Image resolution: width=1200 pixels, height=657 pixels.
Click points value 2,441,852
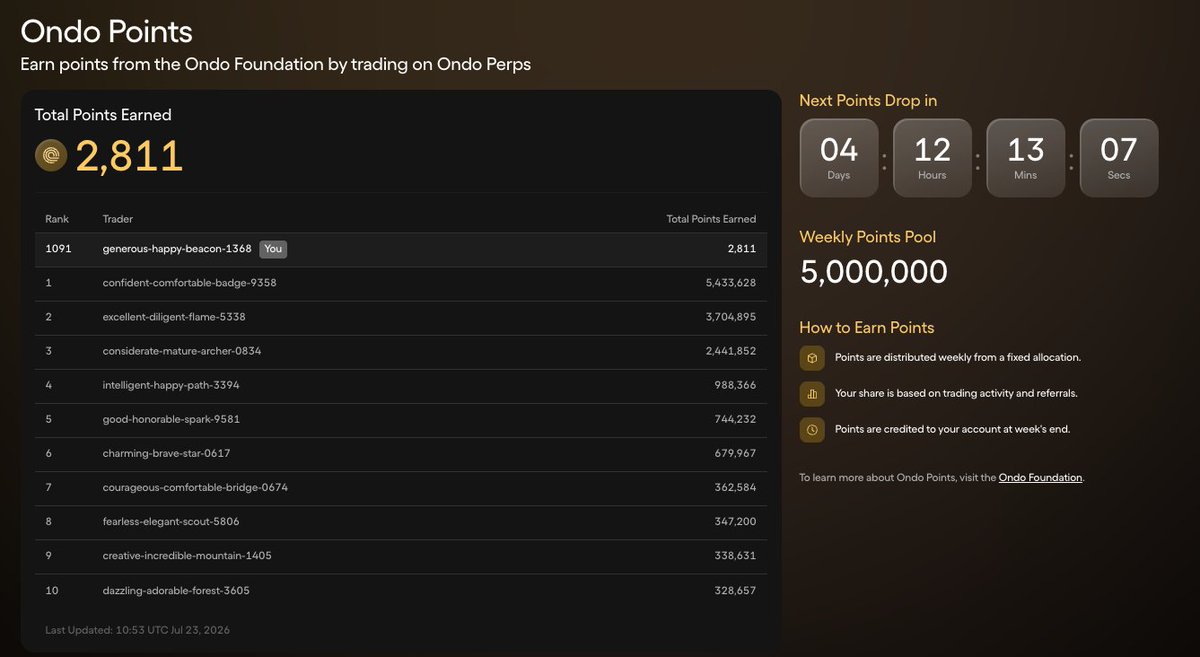tap(730, 351)
